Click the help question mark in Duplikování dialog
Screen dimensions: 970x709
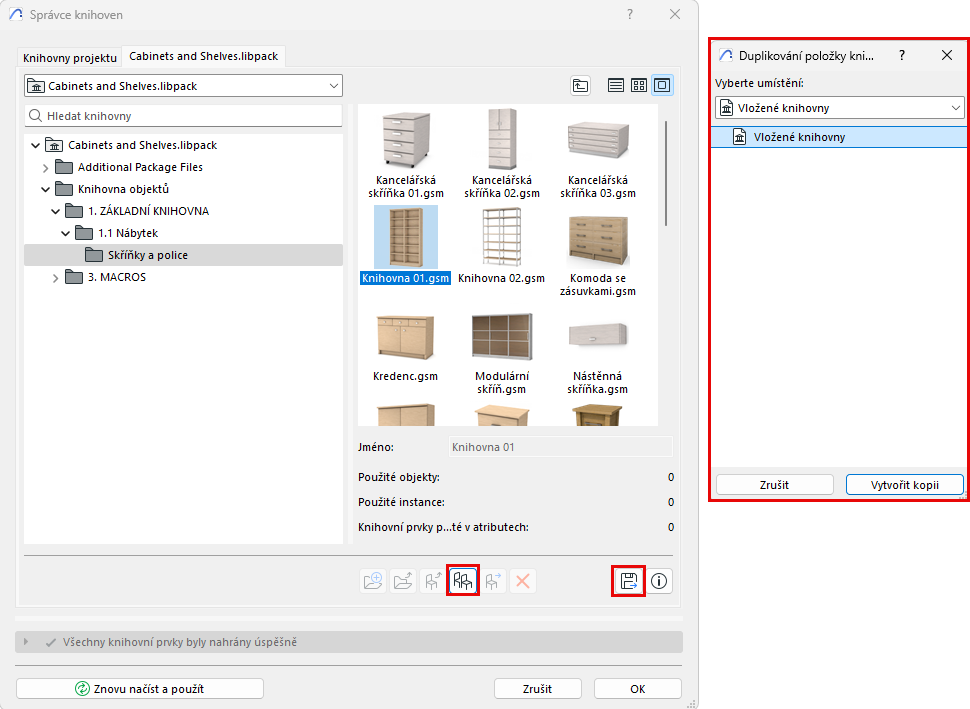click(902, 55)
